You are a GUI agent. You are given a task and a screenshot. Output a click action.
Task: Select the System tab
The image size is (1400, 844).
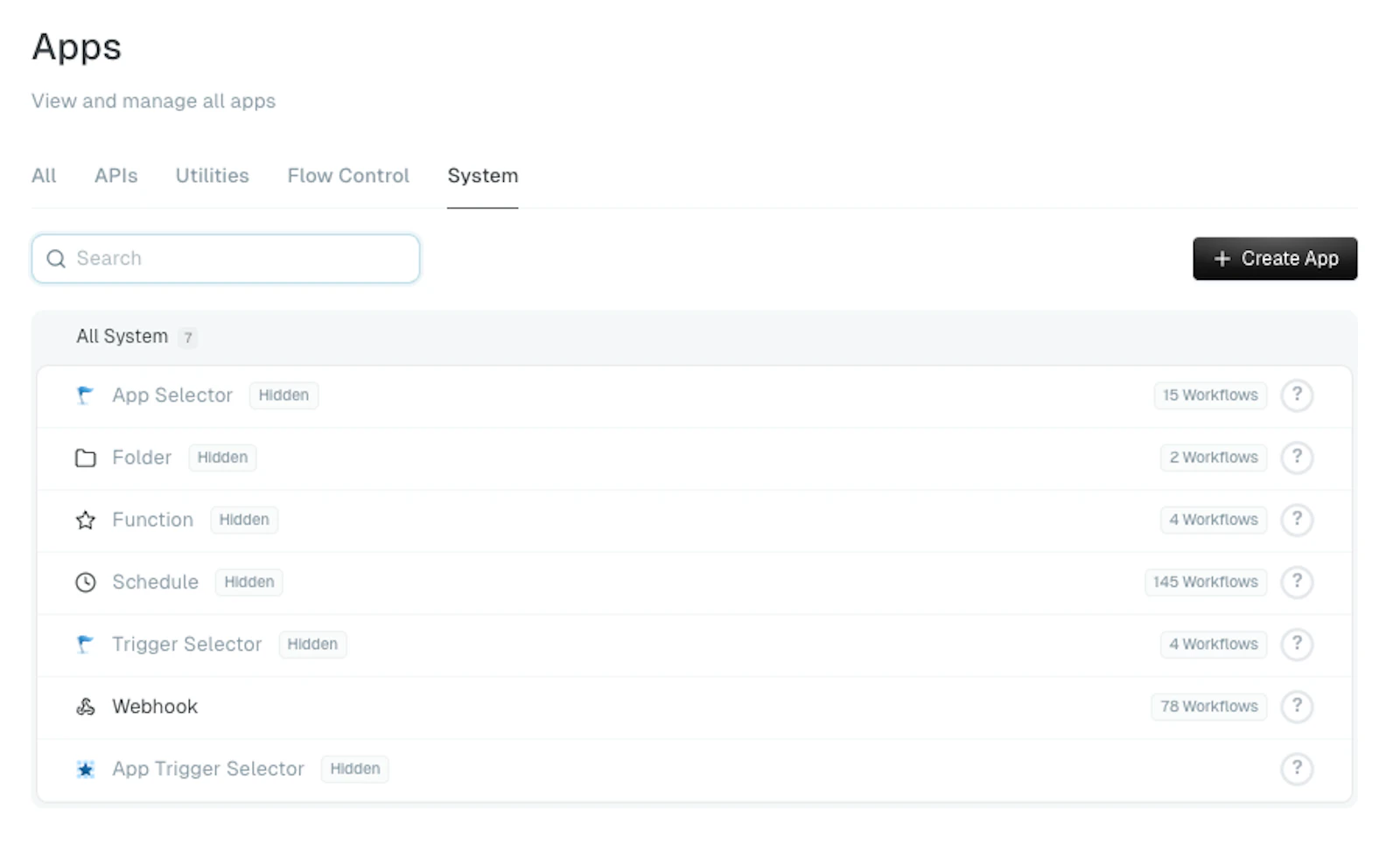pyautogui.click(x=482, y=176)
